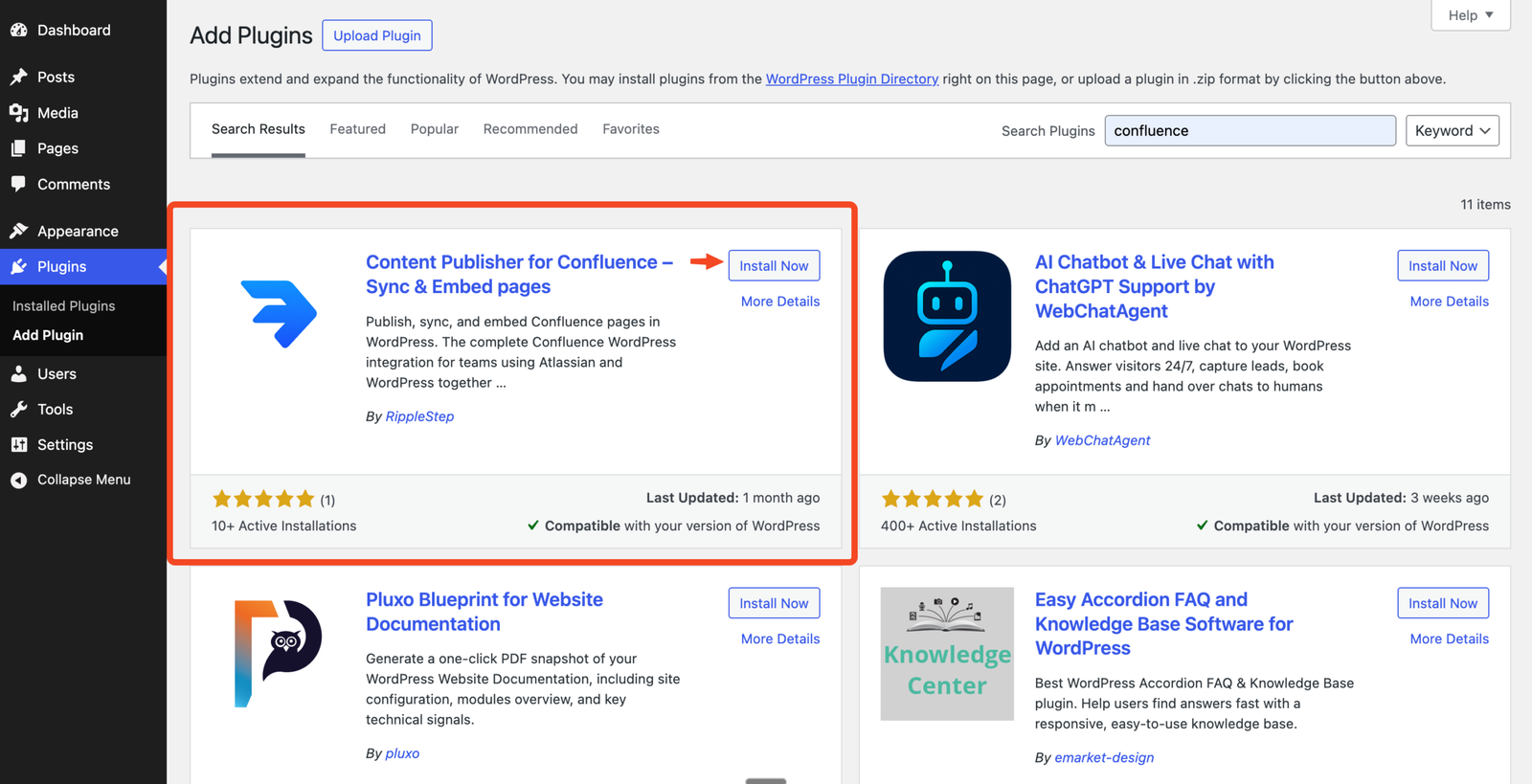Screen dimensions: 1532x784
Task: Click the 10+ Active Installations text
Action: coord(284,526)
